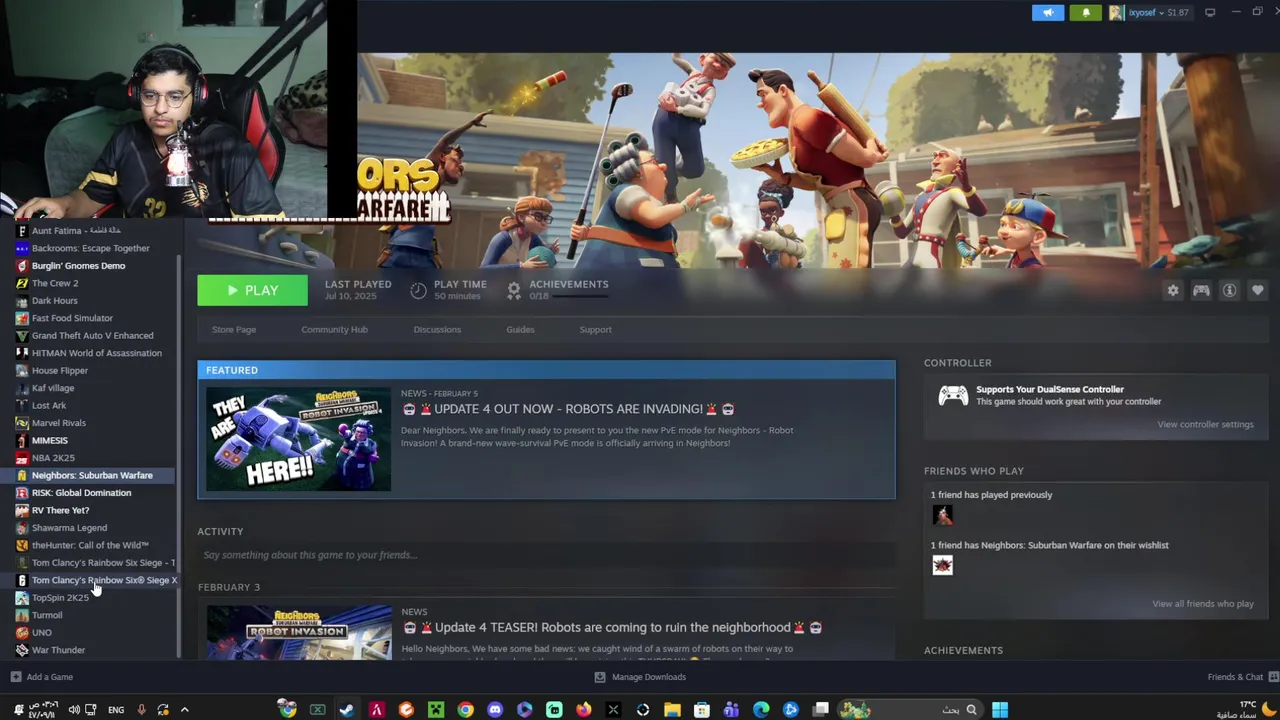Select NBA 2K25 in library
Screen dimensions: 1280x720
(53, 458)
